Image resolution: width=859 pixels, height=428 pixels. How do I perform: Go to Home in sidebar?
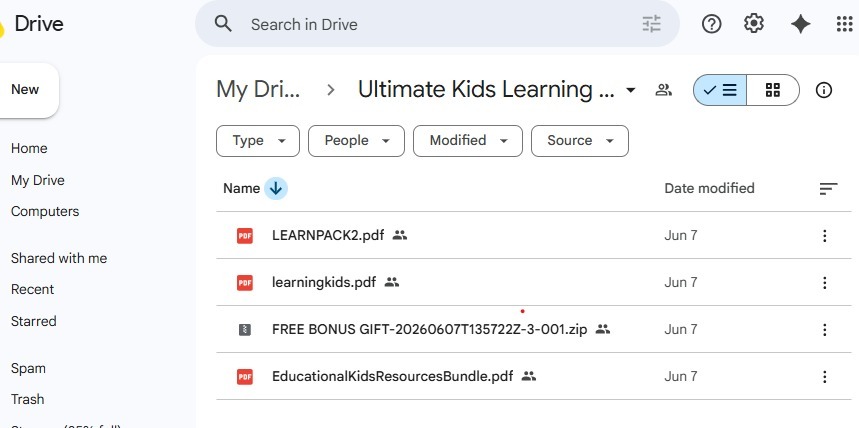click(29, 149)
